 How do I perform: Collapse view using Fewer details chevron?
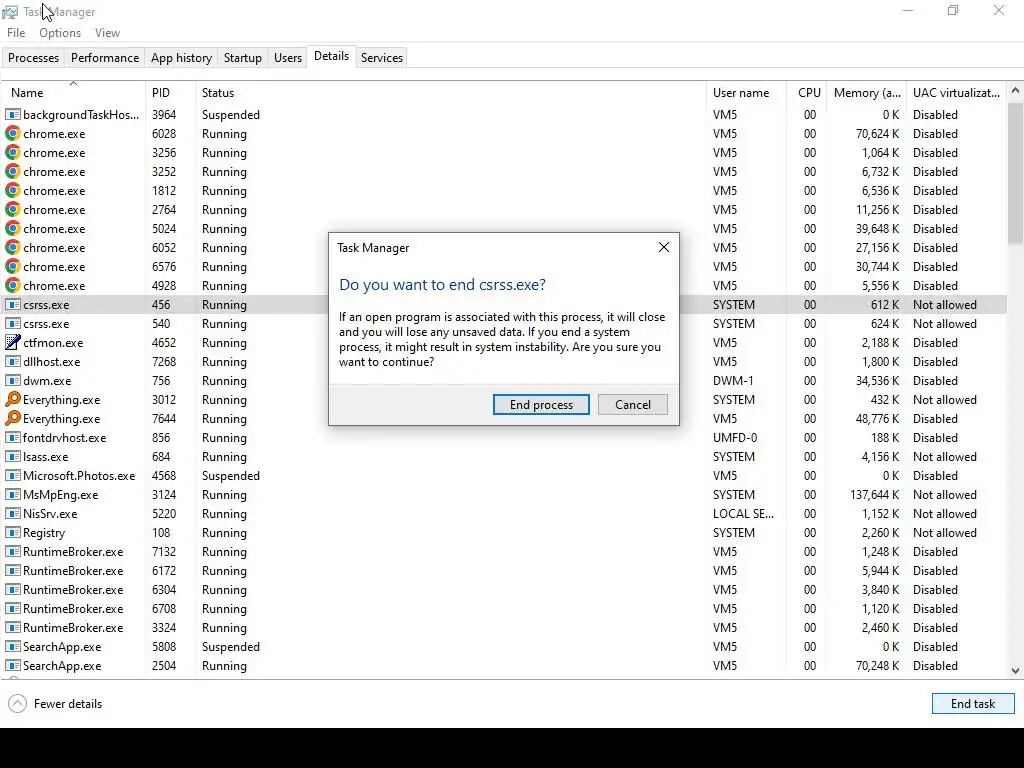point(18,703)
